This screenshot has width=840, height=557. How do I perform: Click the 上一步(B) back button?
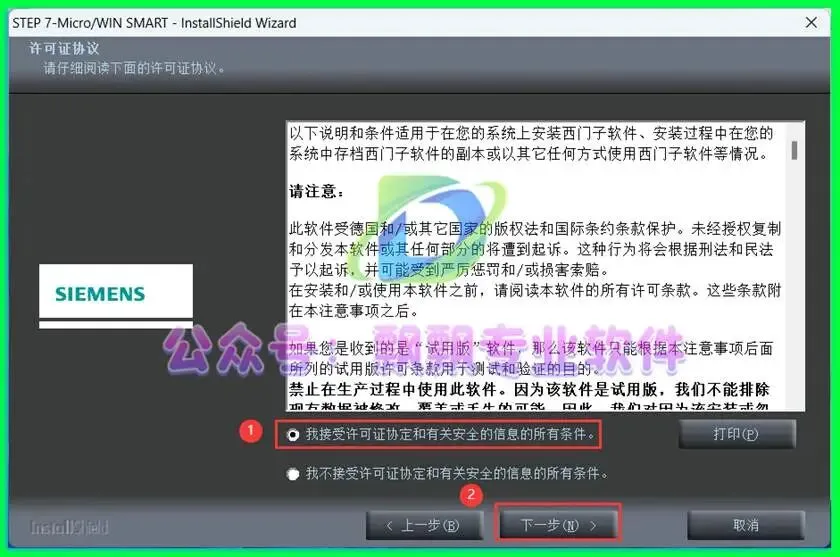pos(424,525)
